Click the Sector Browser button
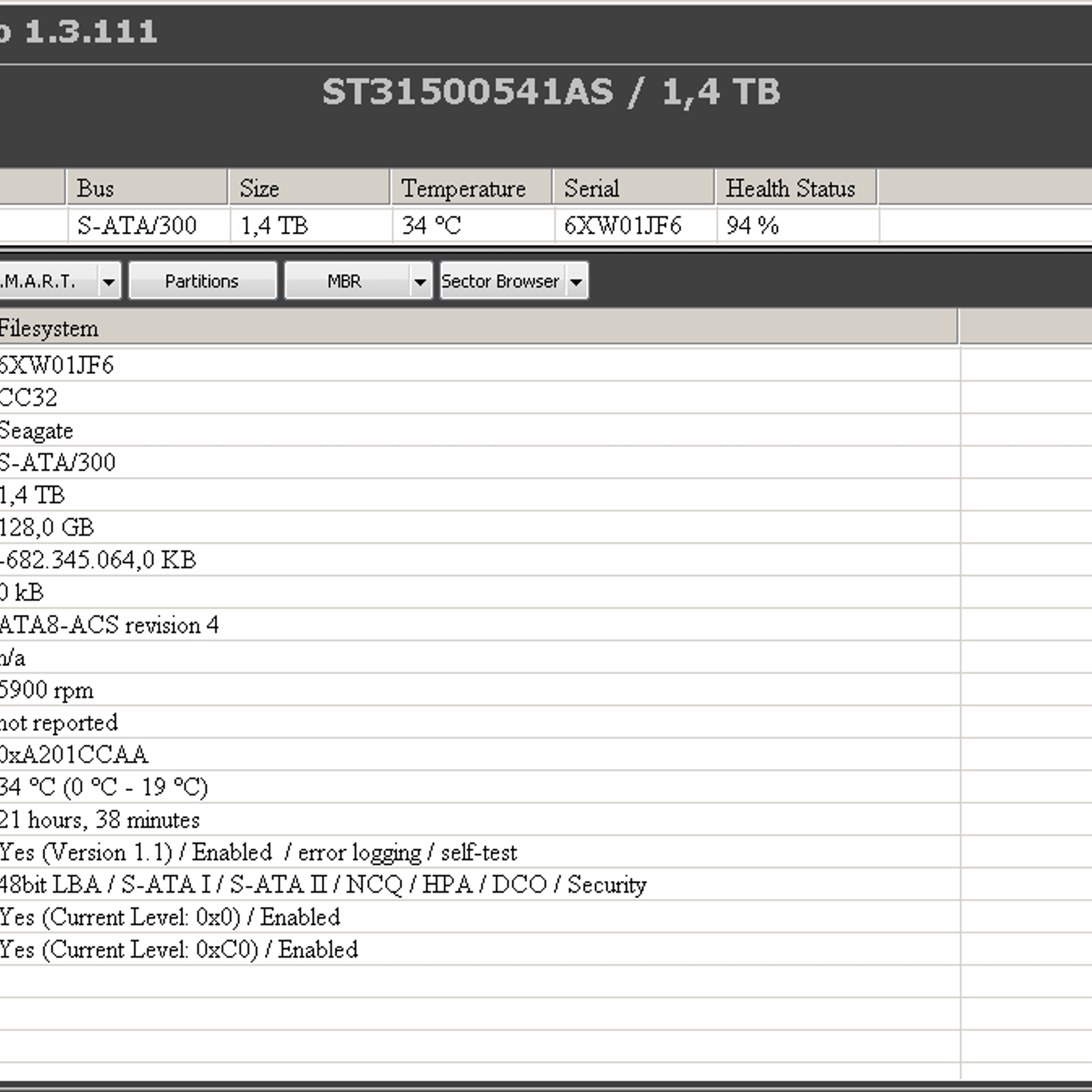 pos(502,281)
